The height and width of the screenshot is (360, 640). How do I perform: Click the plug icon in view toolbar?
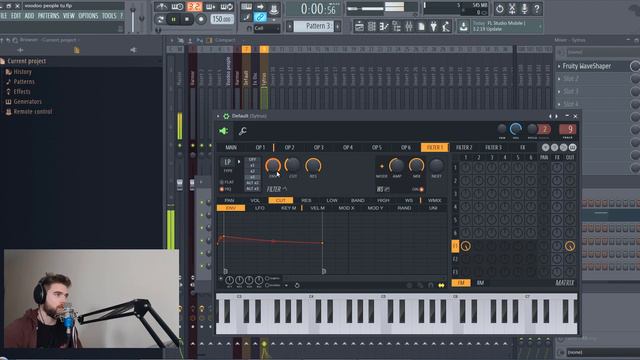tap(433, 27)
